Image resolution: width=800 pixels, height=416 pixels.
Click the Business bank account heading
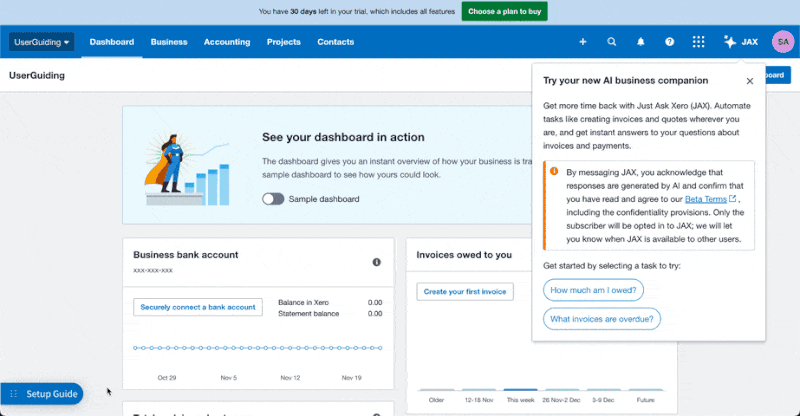186,255
